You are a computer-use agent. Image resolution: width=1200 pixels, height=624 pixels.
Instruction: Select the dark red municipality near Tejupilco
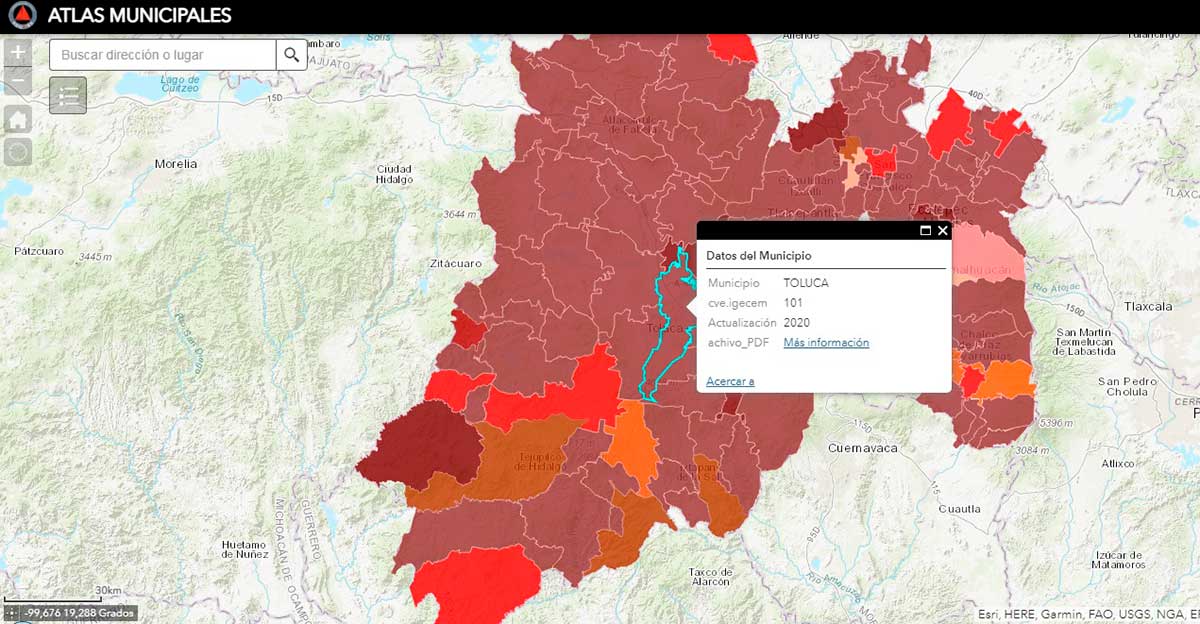[425, 445]
